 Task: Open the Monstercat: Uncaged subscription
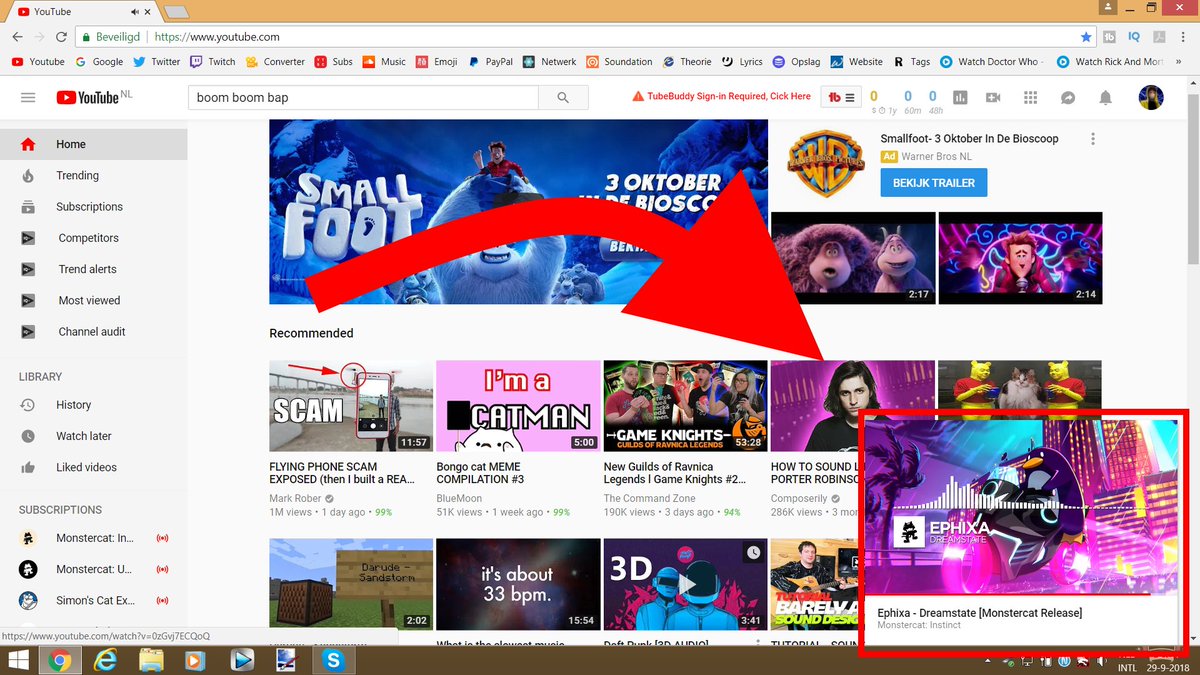point(93,570)
